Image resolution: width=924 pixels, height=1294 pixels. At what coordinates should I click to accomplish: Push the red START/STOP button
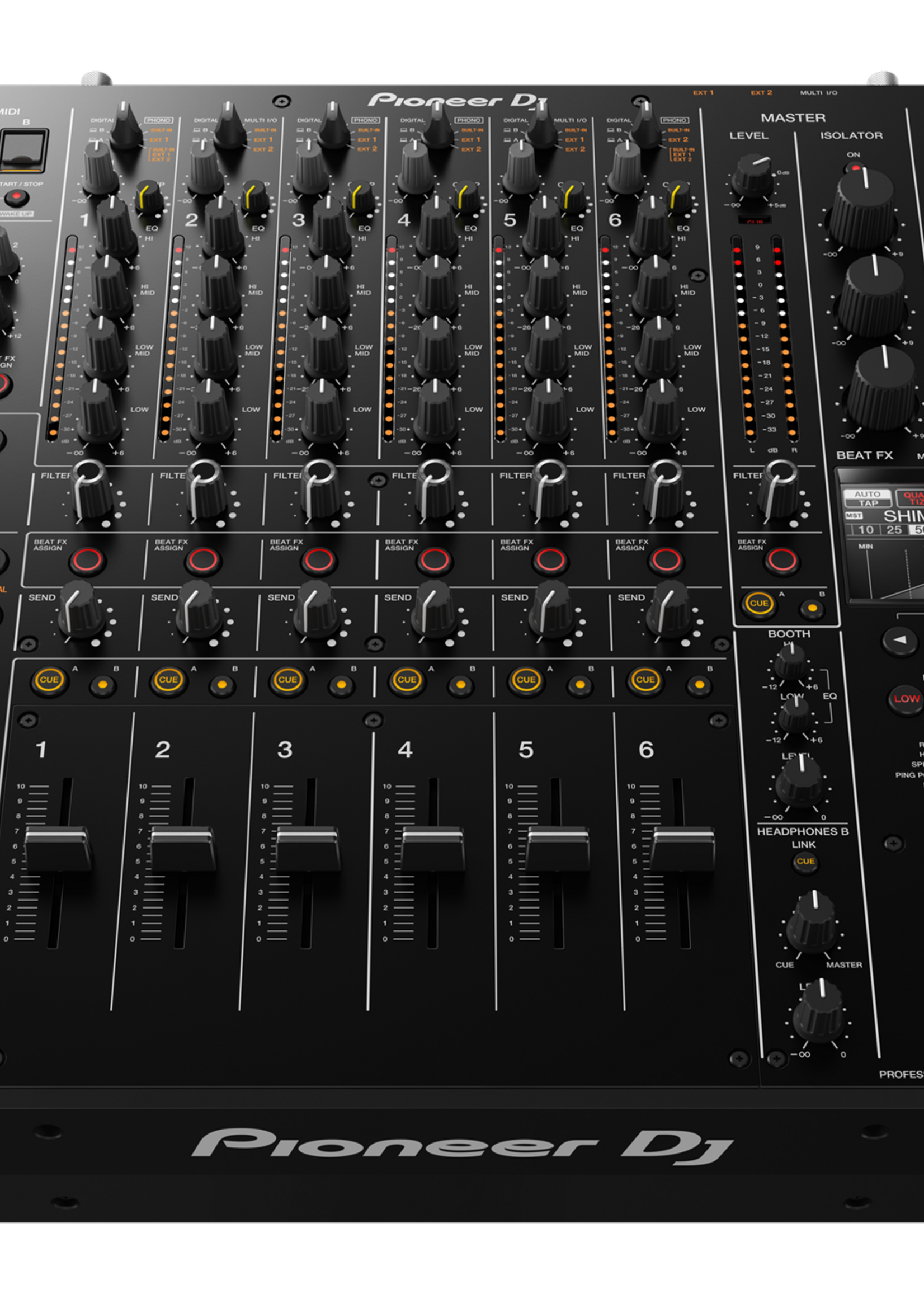click(x=16, y=198)
